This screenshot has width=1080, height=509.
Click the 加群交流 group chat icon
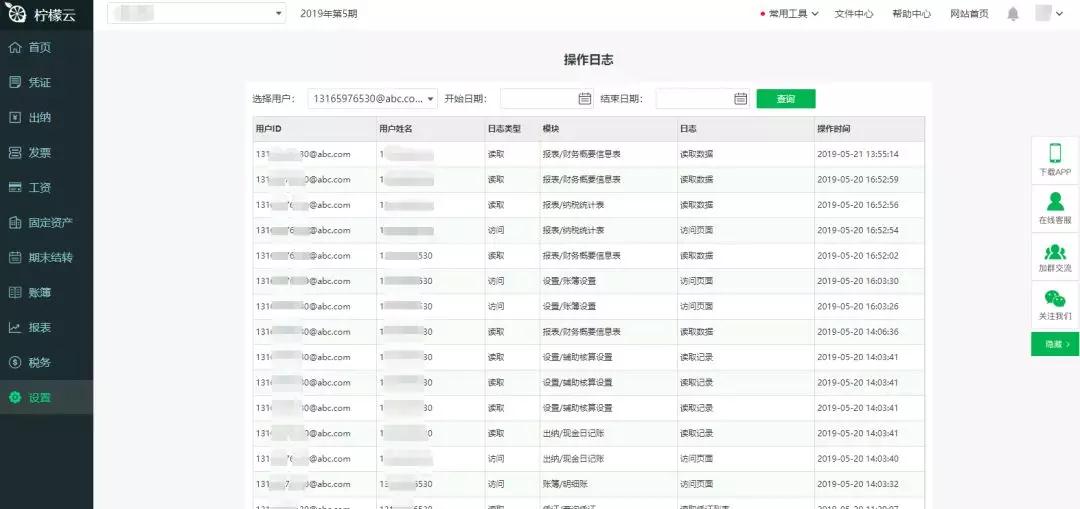tap(1055, 251)
